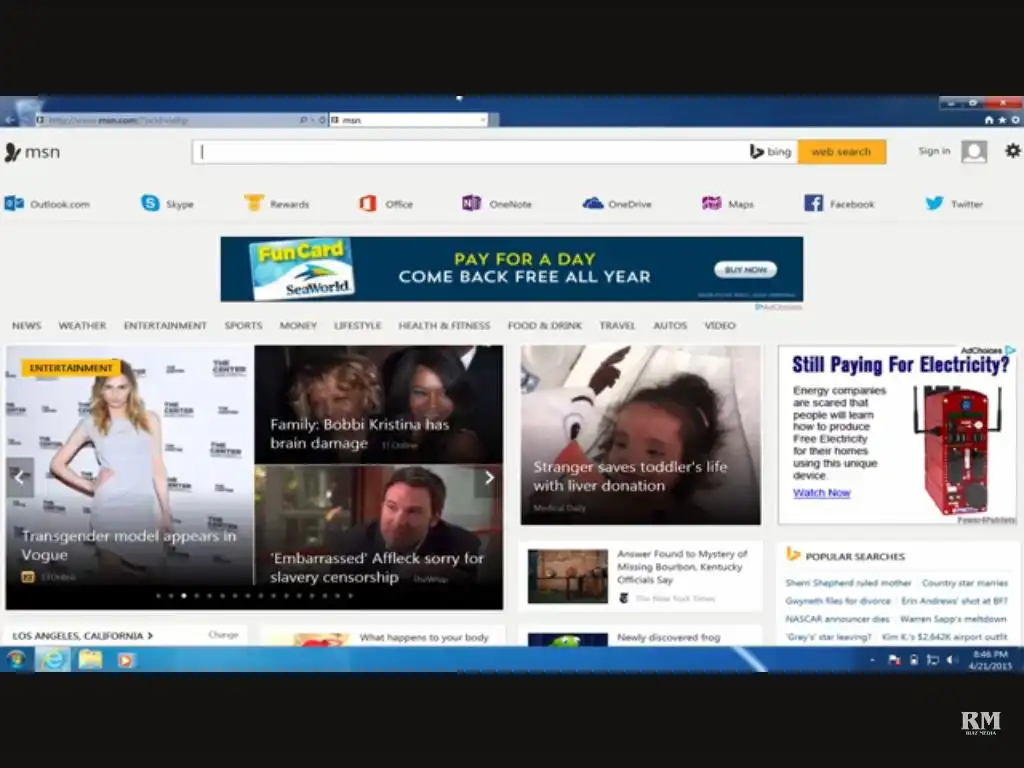Click the taskbar clock showing date
The image size is (1024, 768).
pos(990,660)
